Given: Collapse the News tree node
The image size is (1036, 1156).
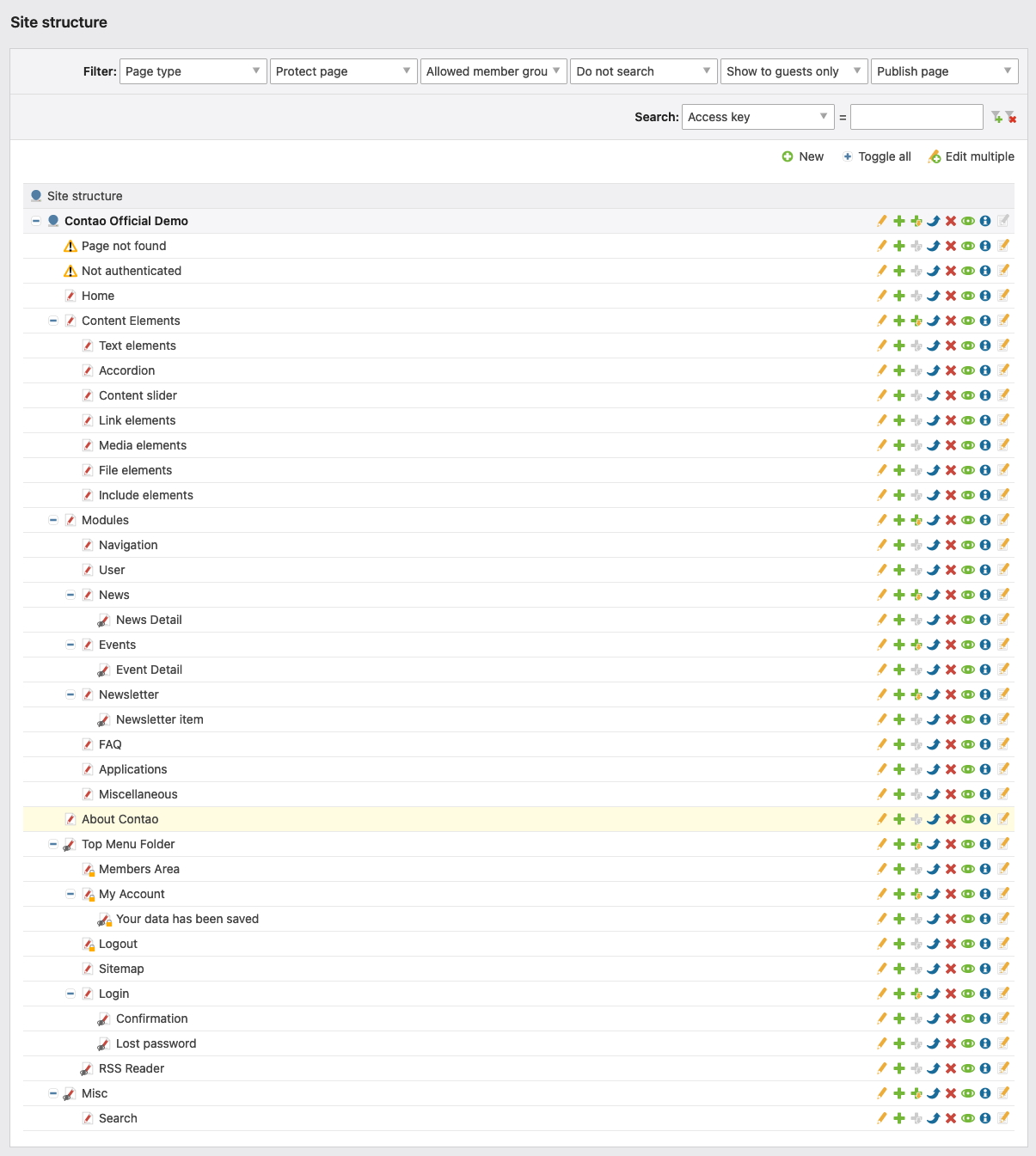Looking at the screenshot, I should point(70,595).
